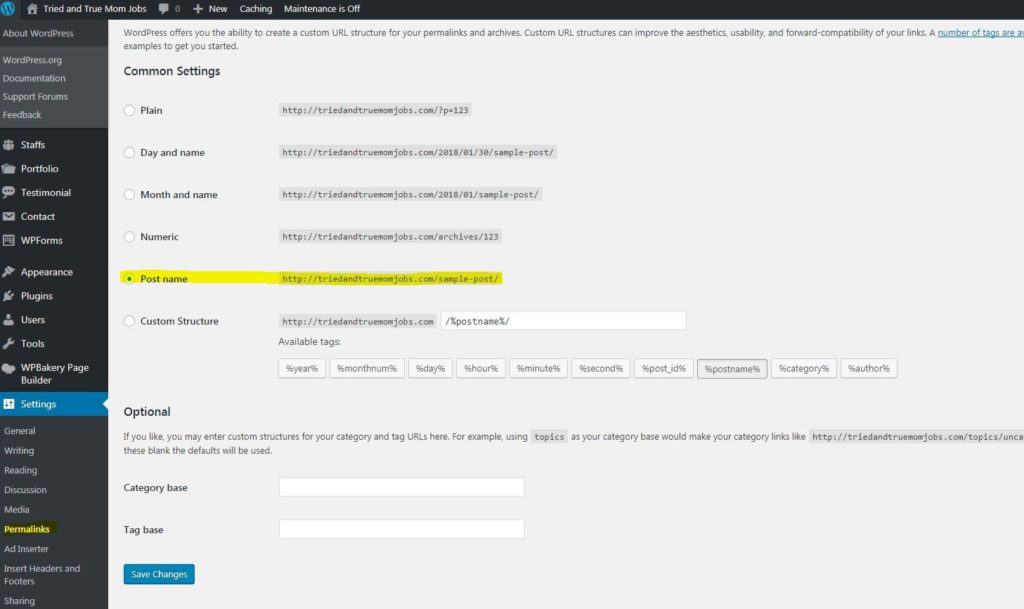
Task: Go to Discussion settings submenu
Action: (x=25, y=490)
